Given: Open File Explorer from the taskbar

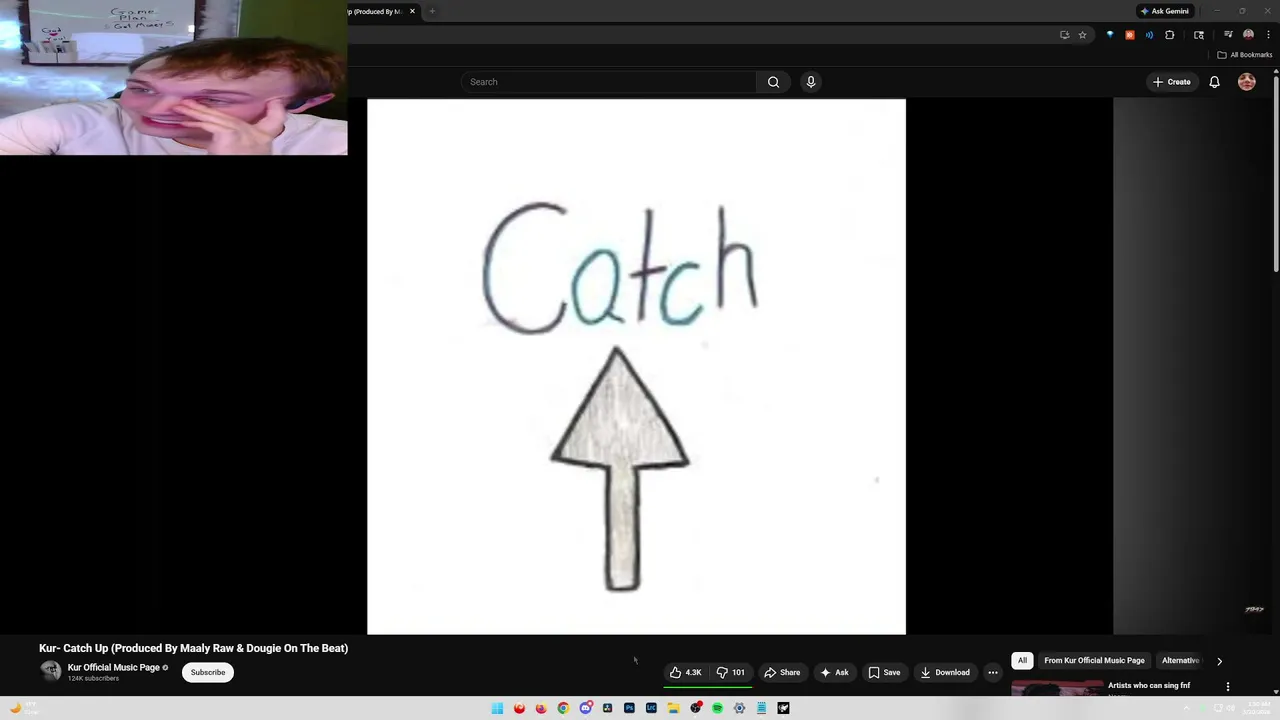Looking at the screenshot, I should [x=674, y=708].
